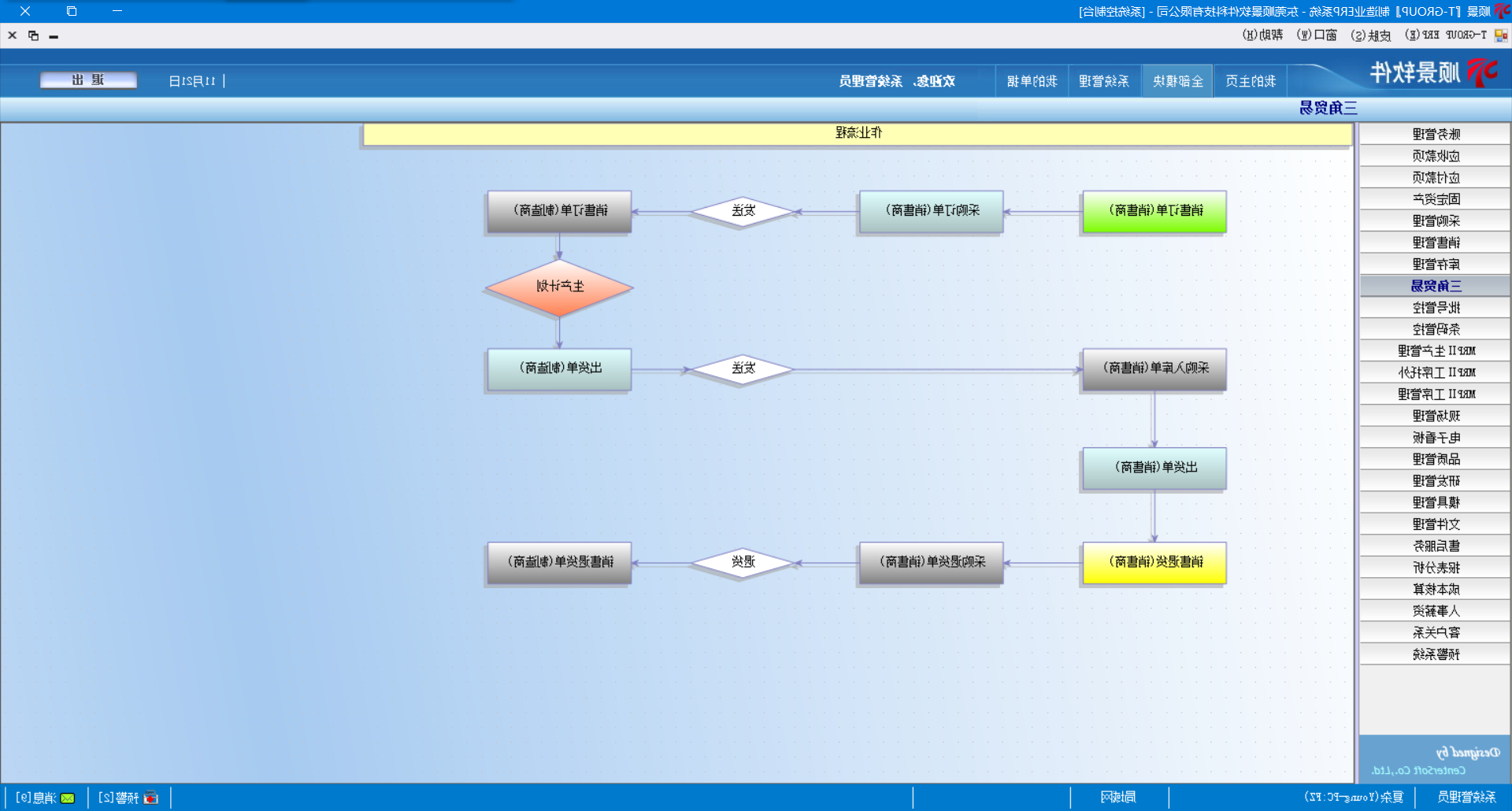
Task: Click the 消息 envelope icon in status bar
Action: click(x=68, y=798)
